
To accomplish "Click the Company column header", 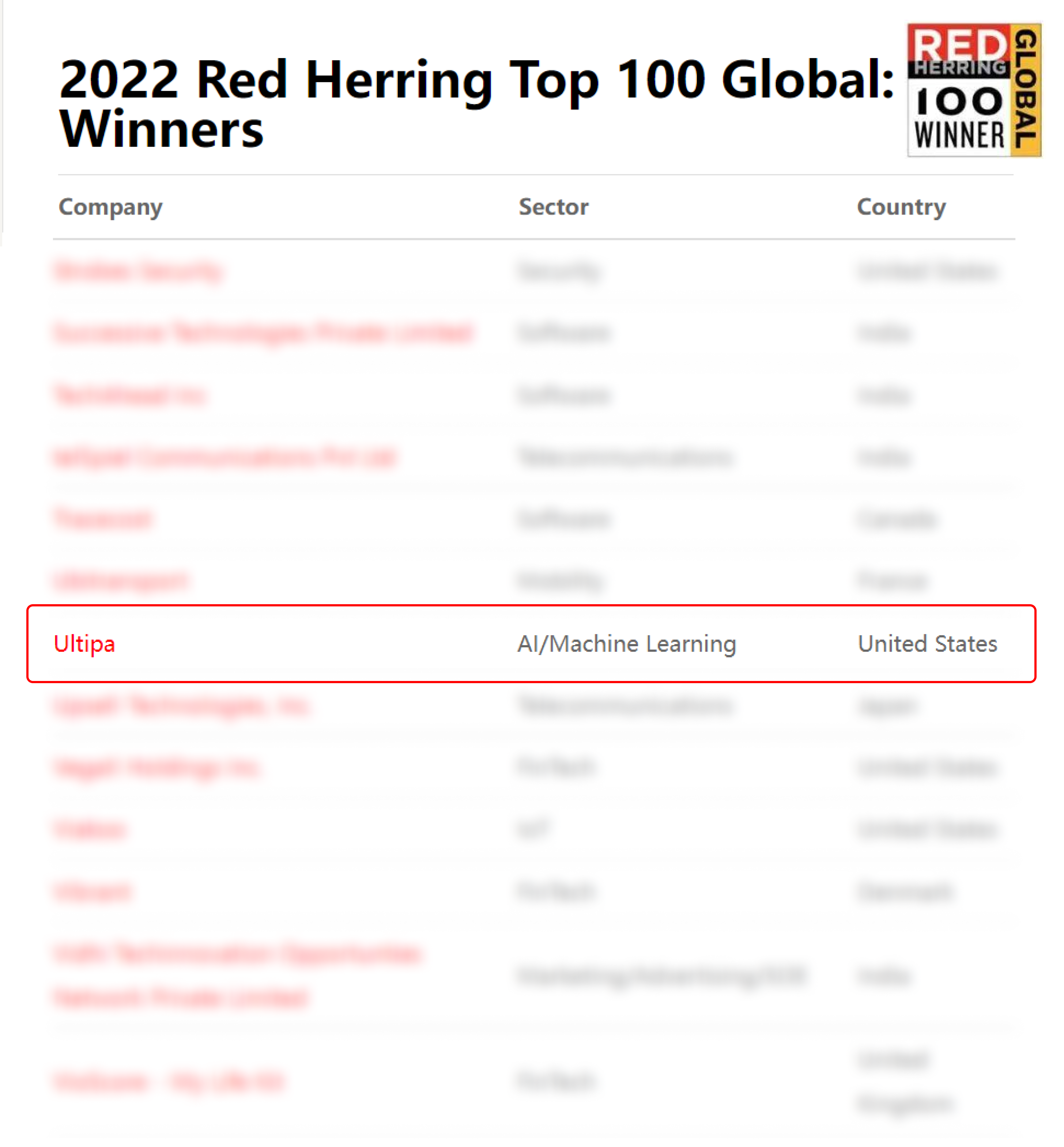I will pos(110,207).
